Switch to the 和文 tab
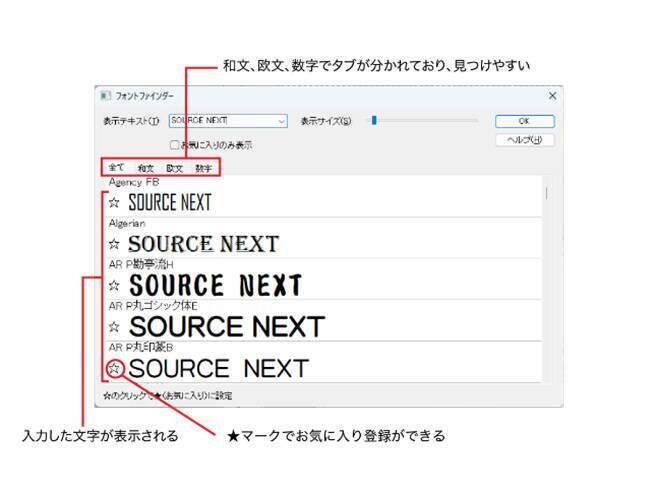The width and height of the screenshot is (658, 493). tap(146, 168)
